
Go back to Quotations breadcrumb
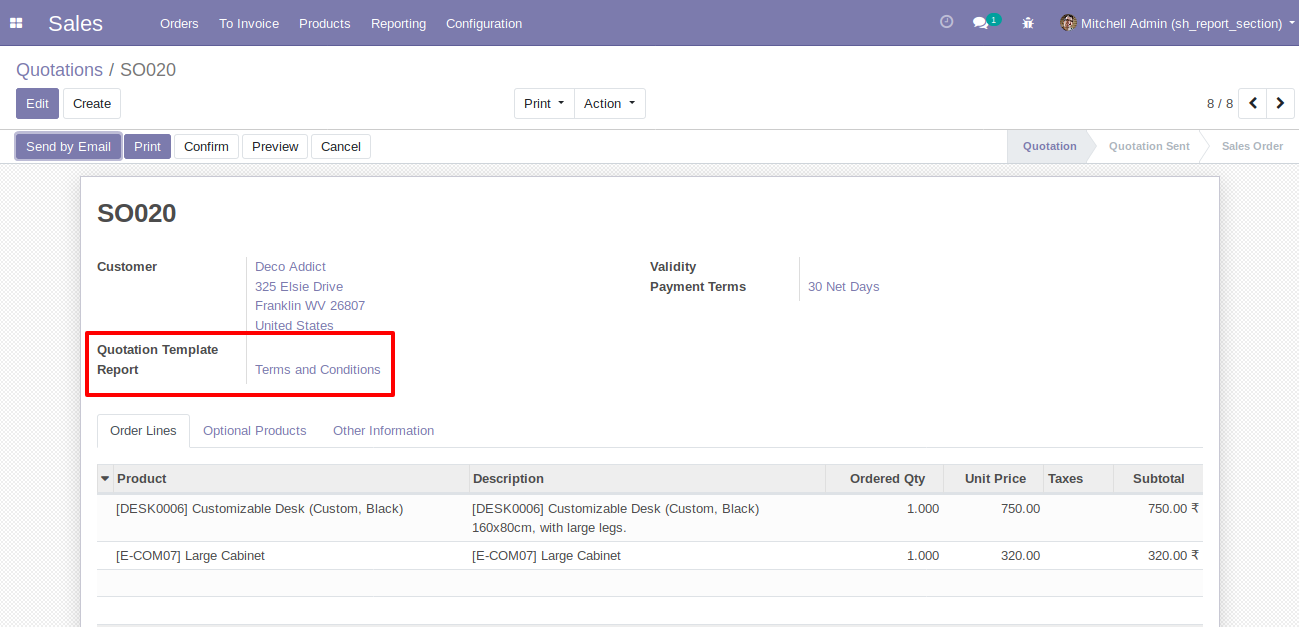59,70
